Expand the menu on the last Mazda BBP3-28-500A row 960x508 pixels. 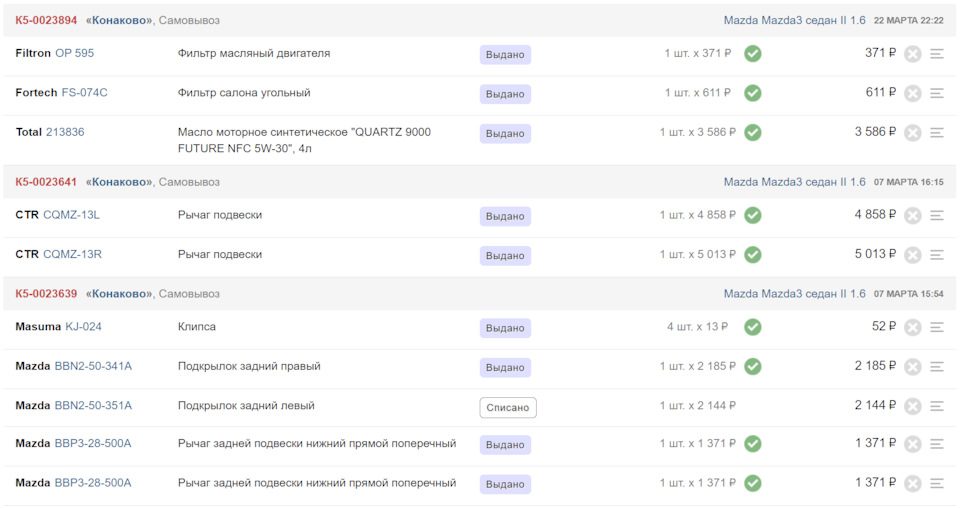937,484
